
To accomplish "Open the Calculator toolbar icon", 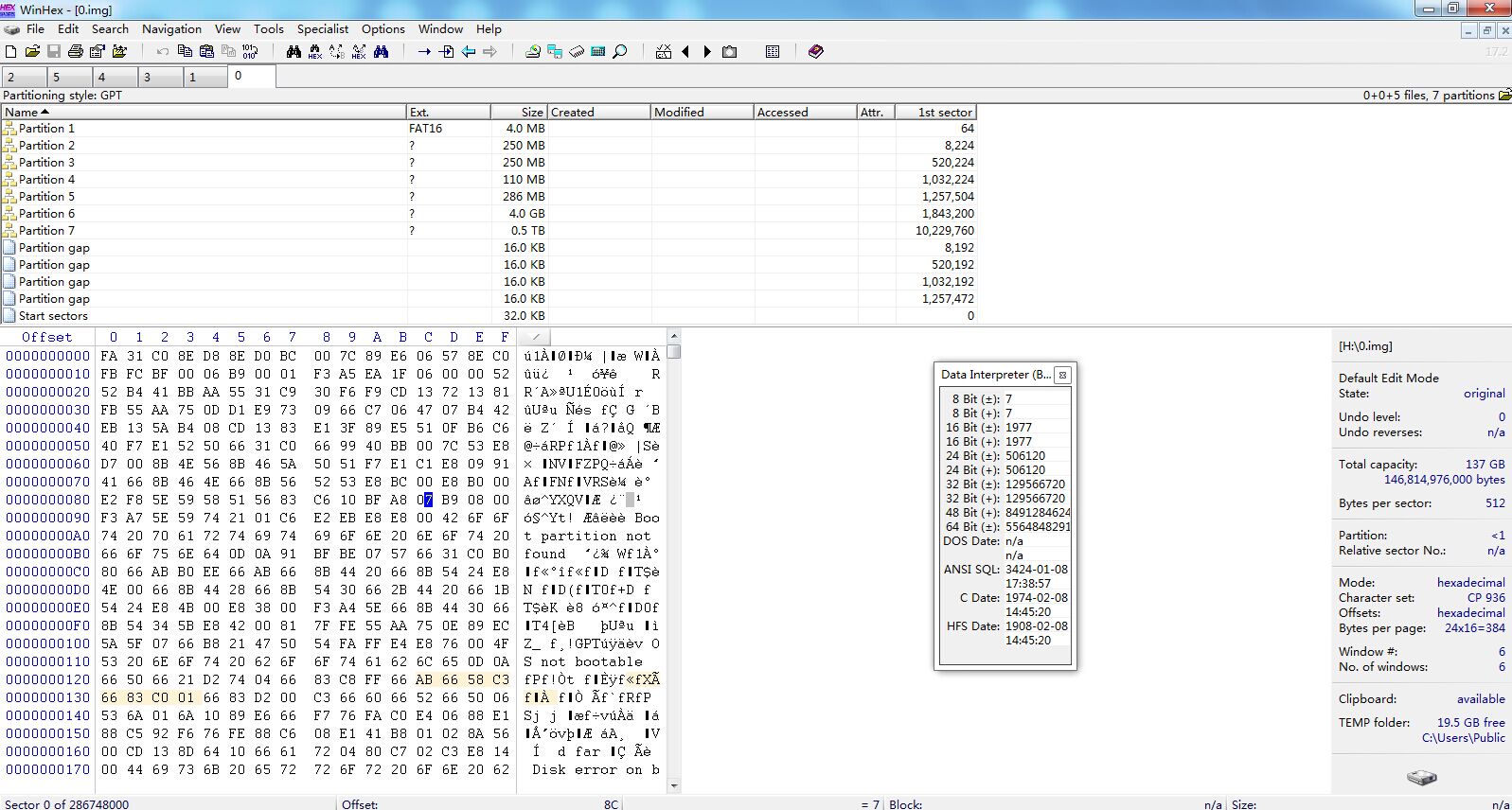I will (x=598, y=51).
